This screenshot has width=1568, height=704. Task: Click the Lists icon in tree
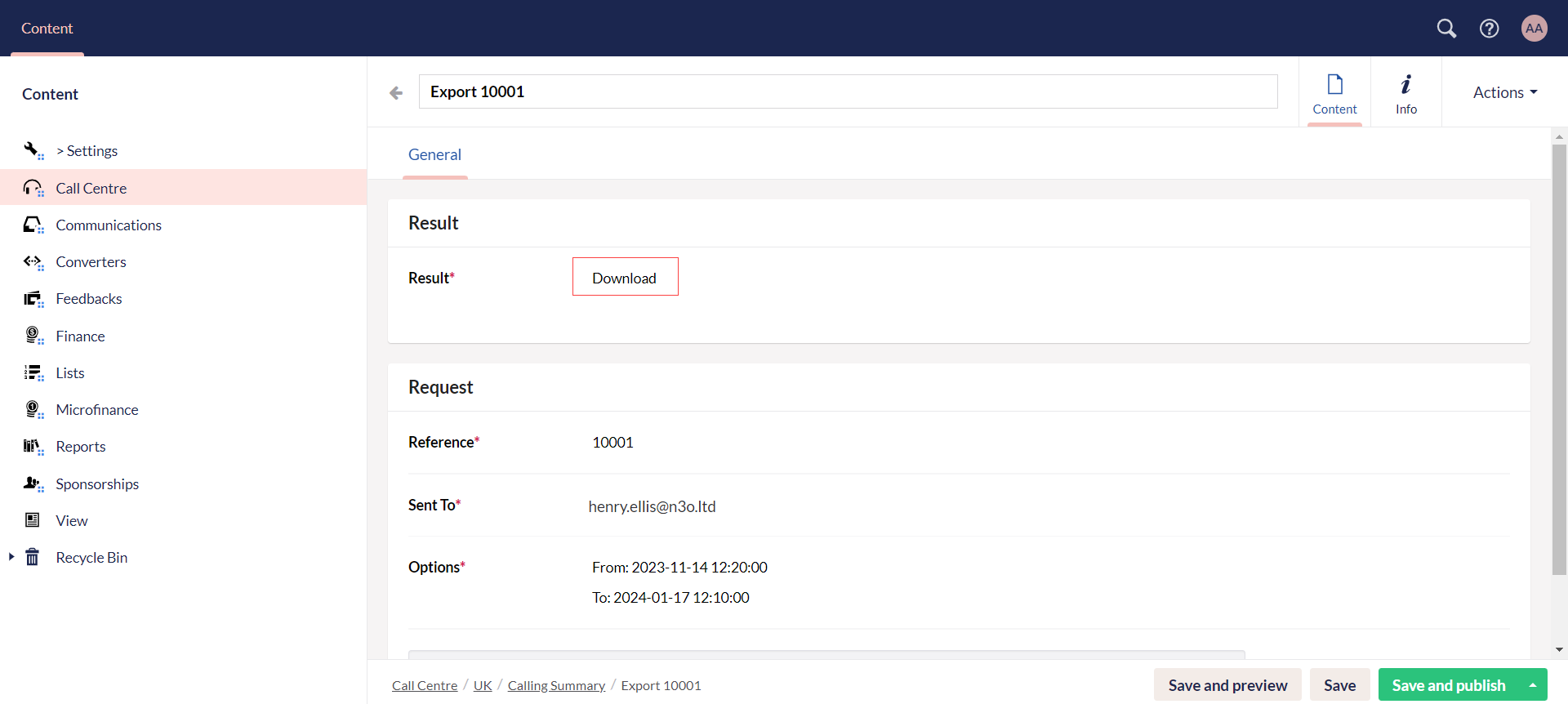tap(33, 372)
